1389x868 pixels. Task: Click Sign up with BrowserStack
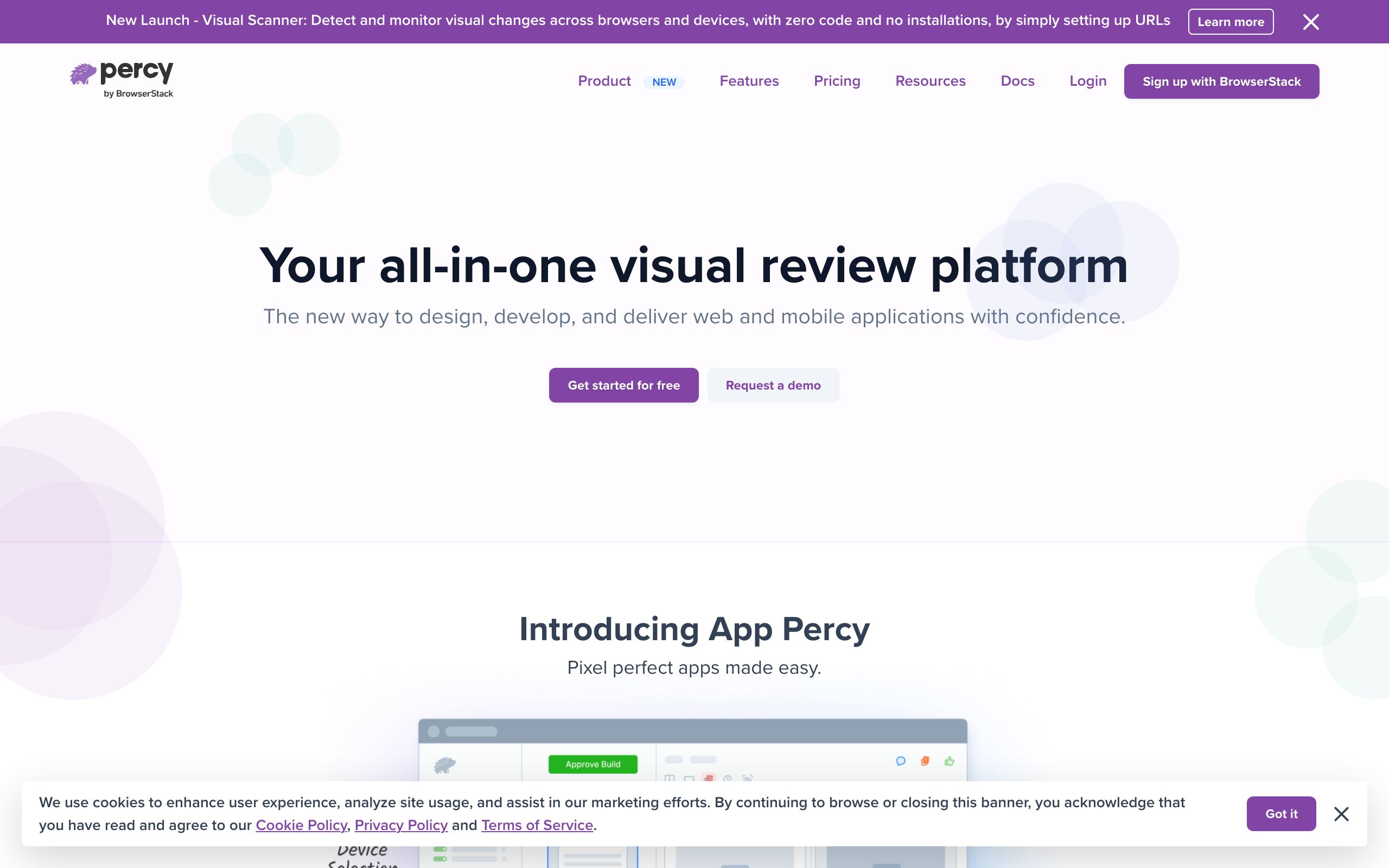1221,81
